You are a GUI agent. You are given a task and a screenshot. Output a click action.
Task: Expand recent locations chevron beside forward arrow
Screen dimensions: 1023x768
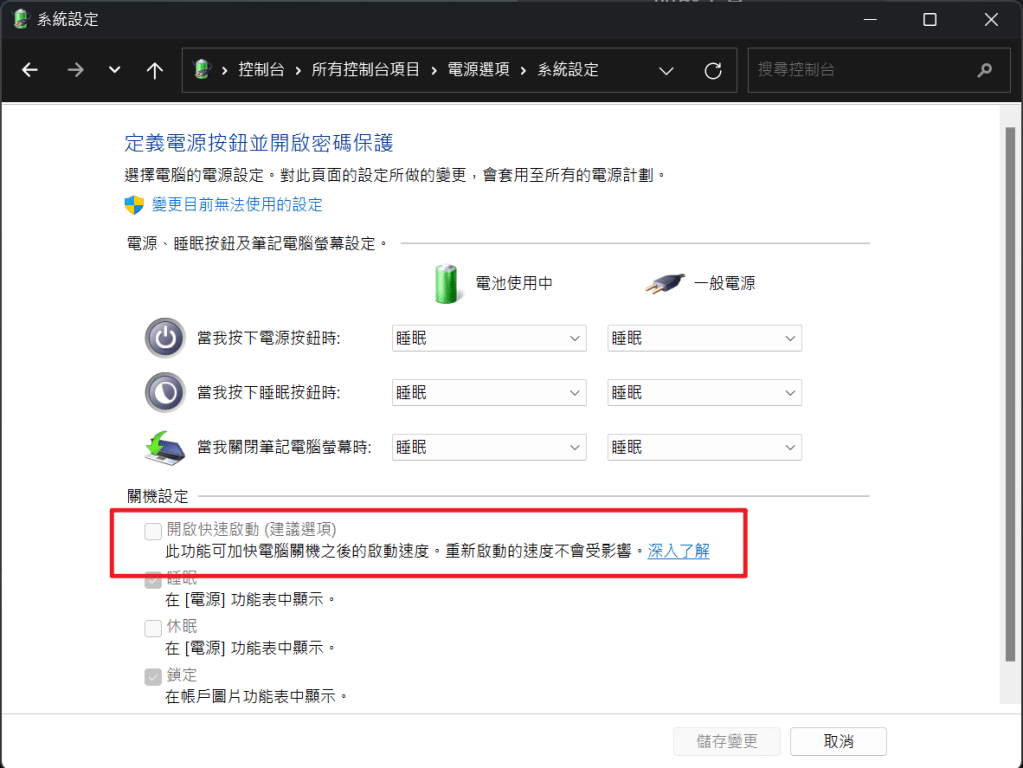pos(115,70)
